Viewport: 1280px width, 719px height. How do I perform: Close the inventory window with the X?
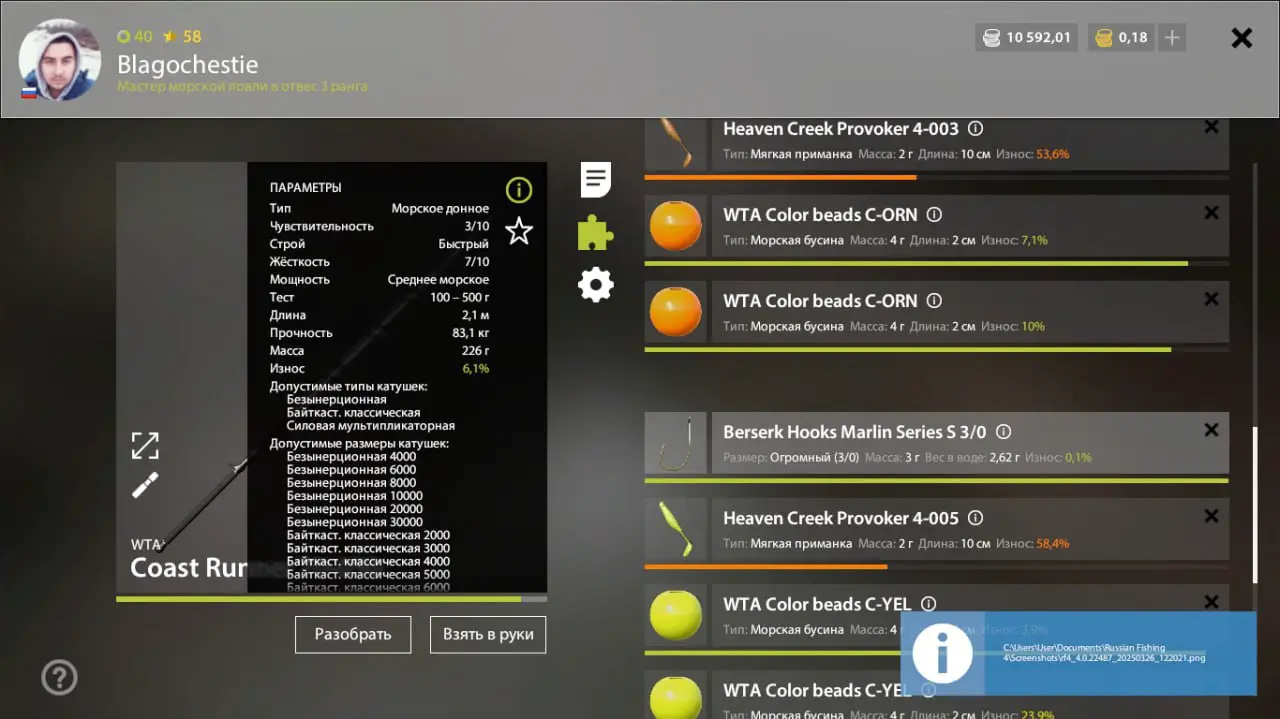click(1242, 38)
